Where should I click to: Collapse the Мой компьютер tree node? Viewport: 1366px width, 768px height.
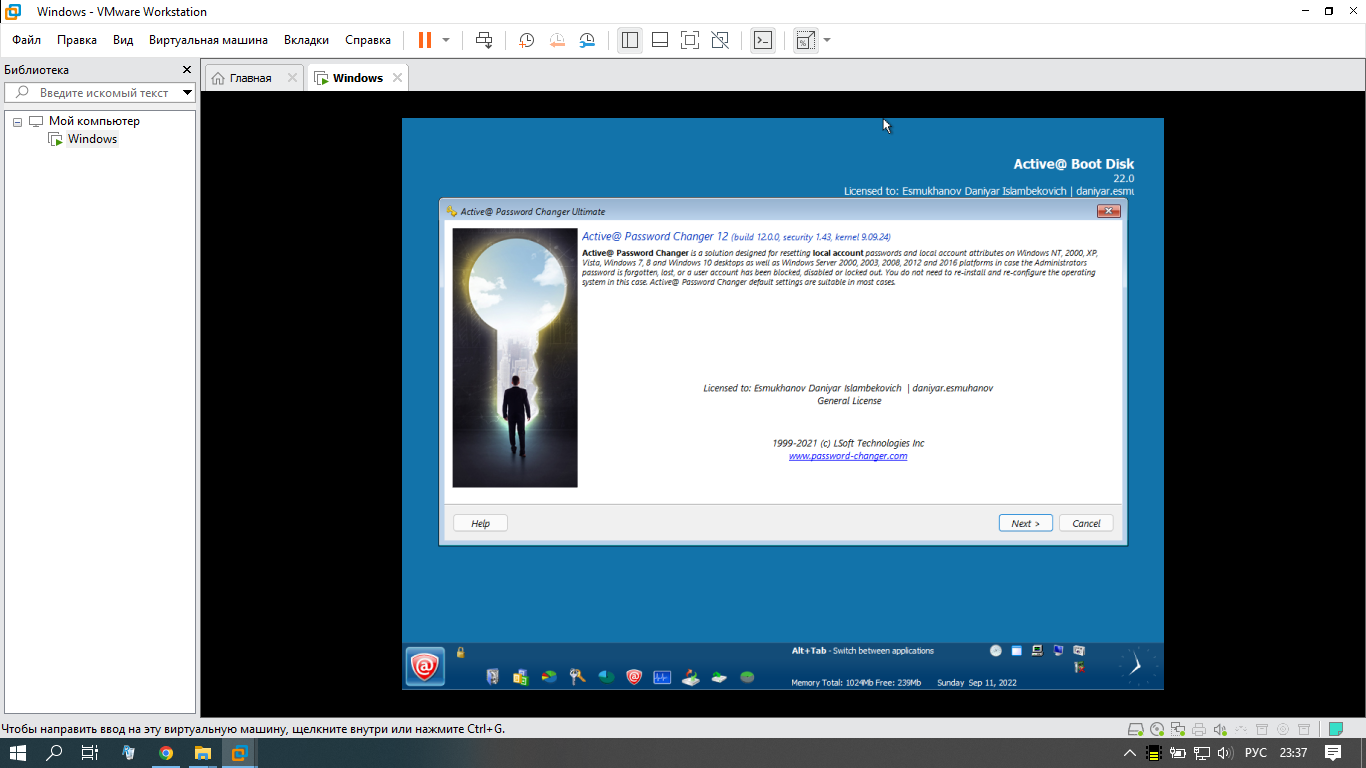coord(17,121)
